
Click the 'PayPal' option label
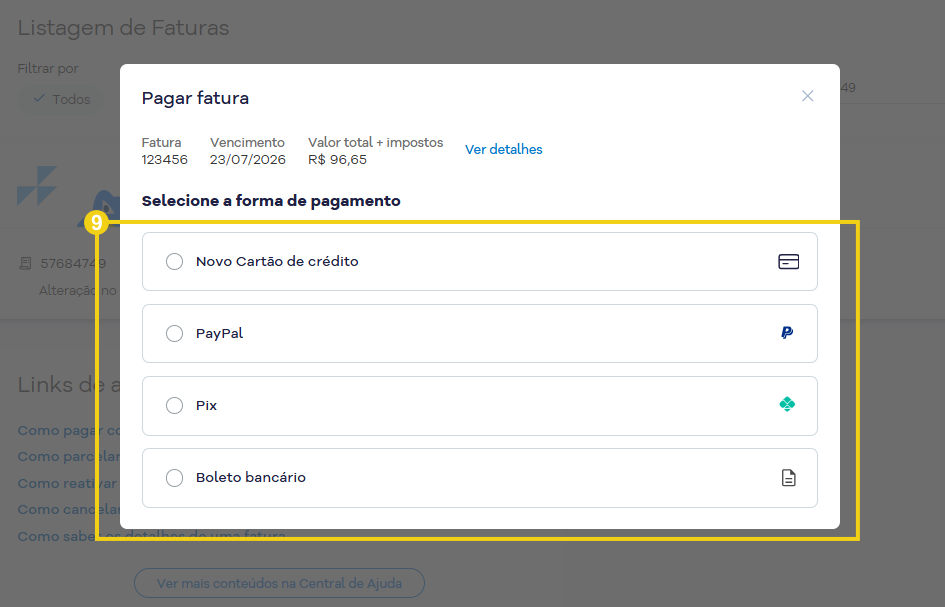click(x=219, y=333)
